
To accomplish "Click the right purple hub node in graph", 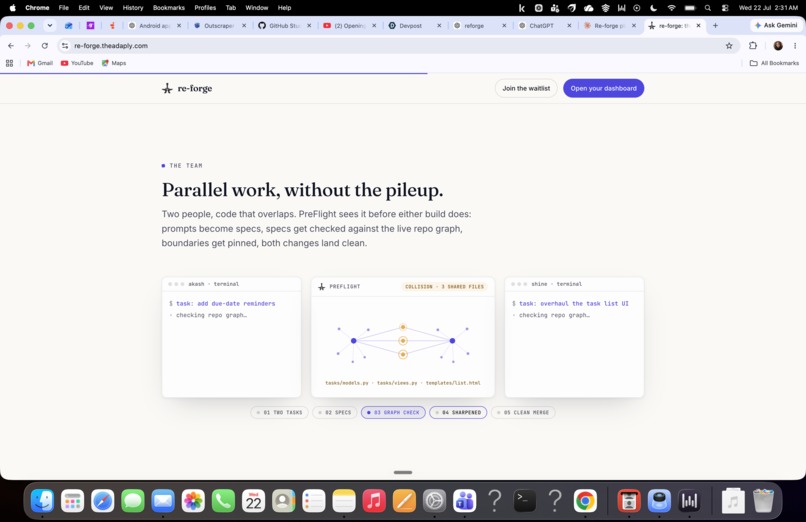I will click(452, 341).
